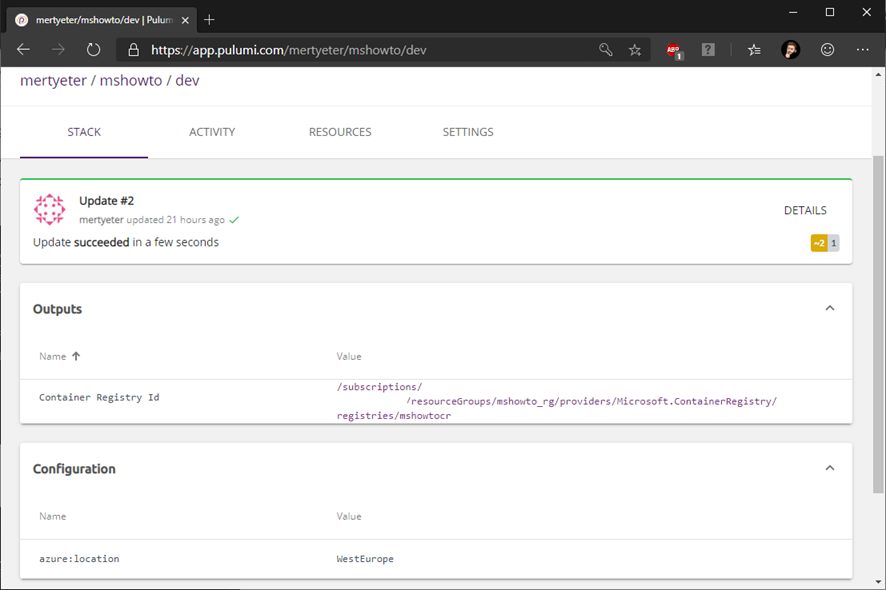
Task: Open the Update #2 title link
Action: coord(106,201)
